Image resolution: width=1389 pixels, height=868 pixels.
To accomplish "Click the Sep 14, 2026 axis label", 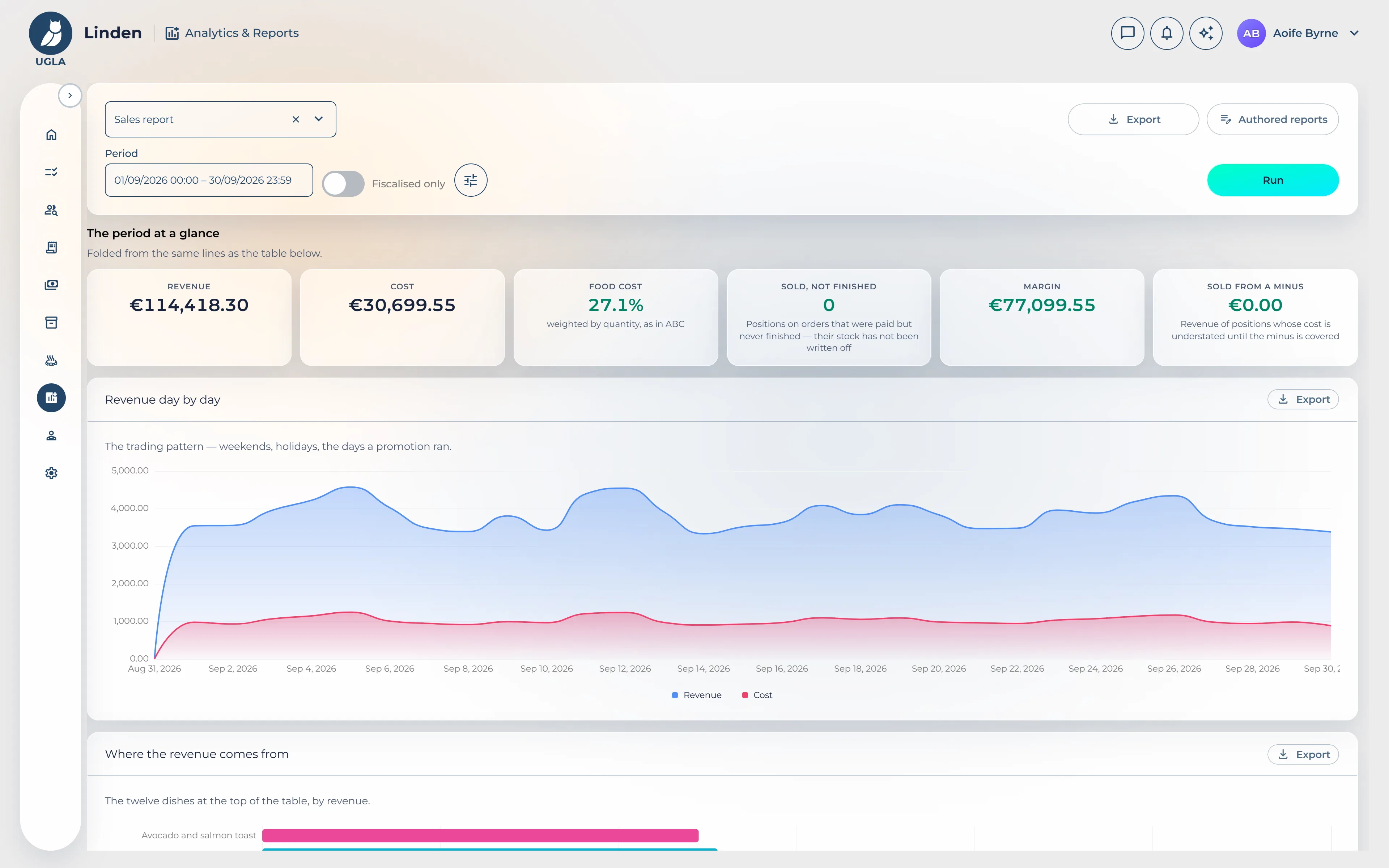I will pyautogui.click(x=703, y=668).
